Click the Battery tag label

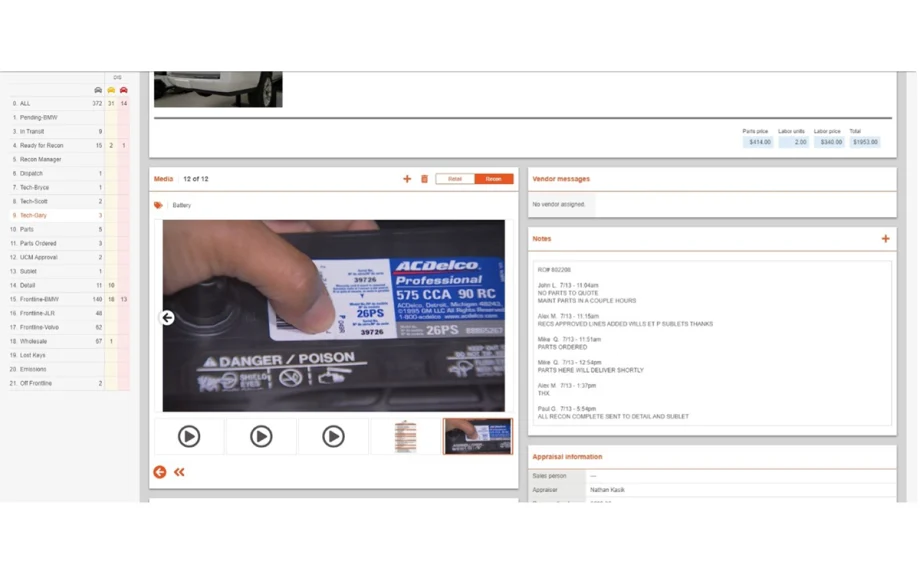pos(181,205)
